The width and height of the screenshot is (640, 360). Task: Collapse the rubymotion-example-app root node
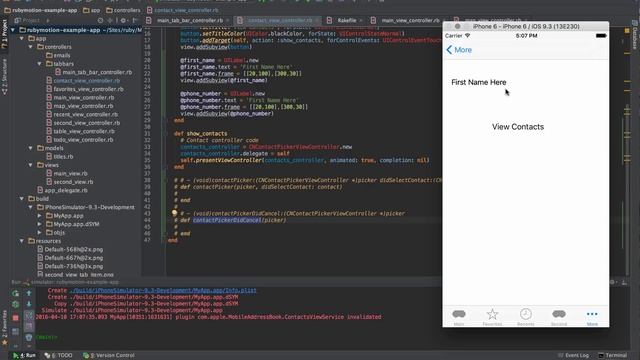[x=13, y=30]
